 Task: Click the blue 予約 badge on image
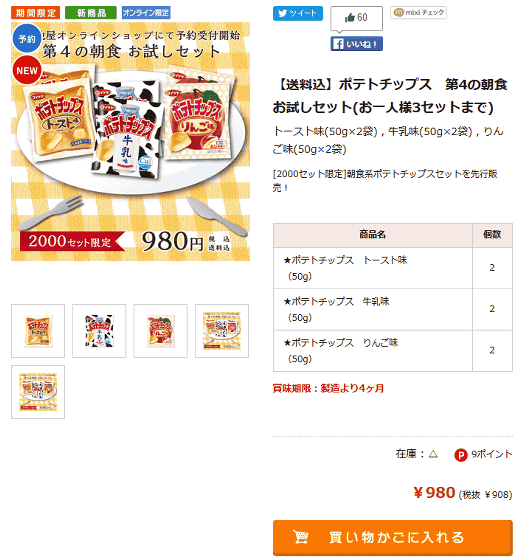27,39
